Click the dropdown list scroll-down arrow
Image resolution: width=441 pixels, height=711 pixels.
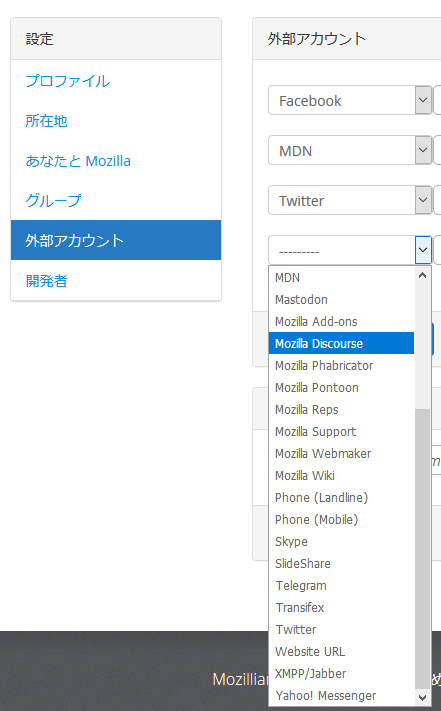coord(422,697)
